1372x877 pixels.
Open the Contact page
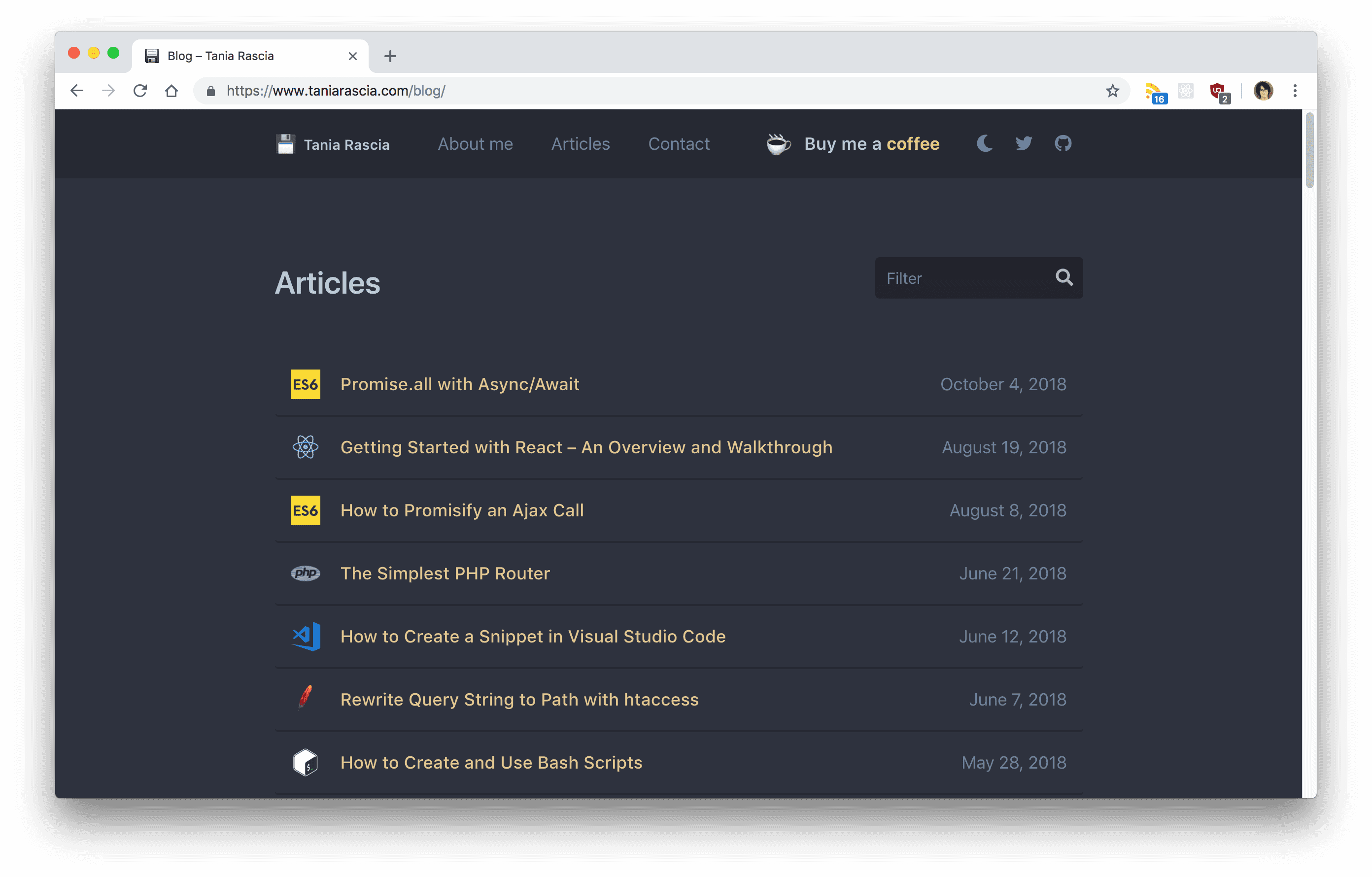click(679, 144)
